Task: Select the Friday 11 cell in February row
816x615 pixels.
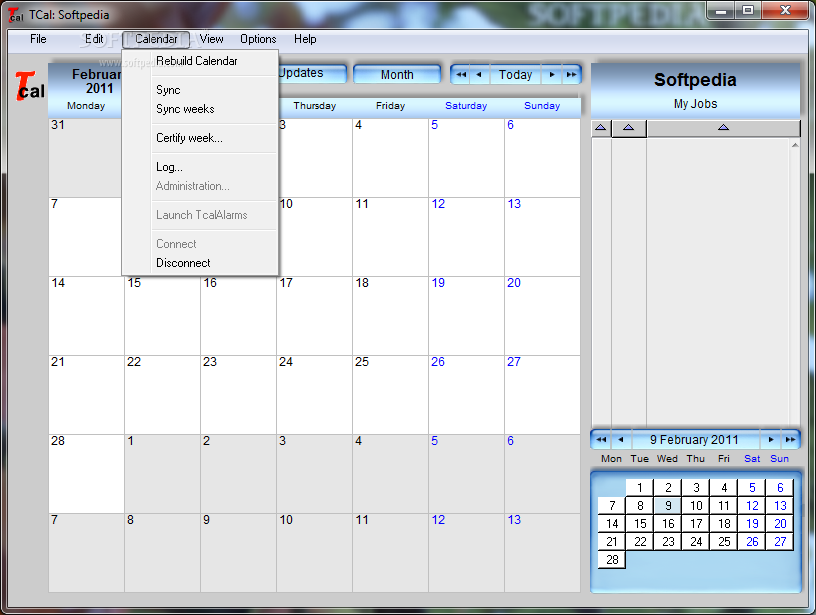Action: click(x=390, y=237)
